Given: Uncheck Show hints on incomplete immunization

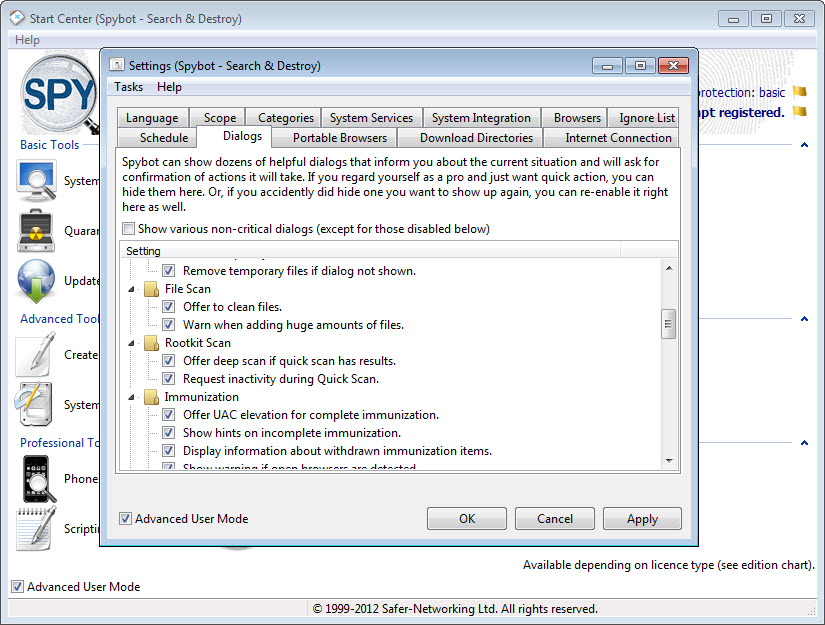Looking at the screenshot, I should tap(168, 433).
